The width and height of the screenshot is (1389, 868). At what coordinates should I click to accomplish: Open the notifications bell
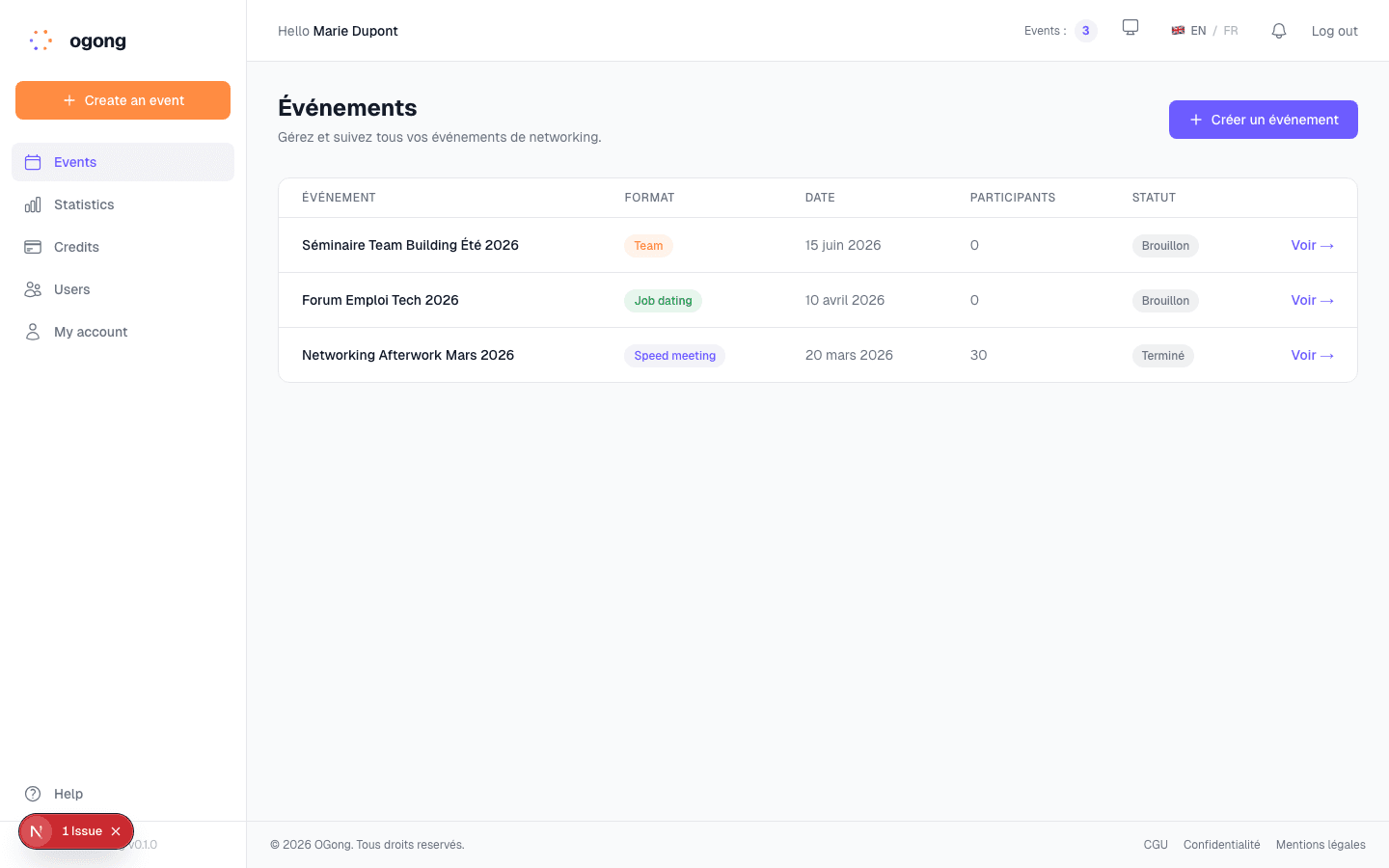pos(1278,31)
